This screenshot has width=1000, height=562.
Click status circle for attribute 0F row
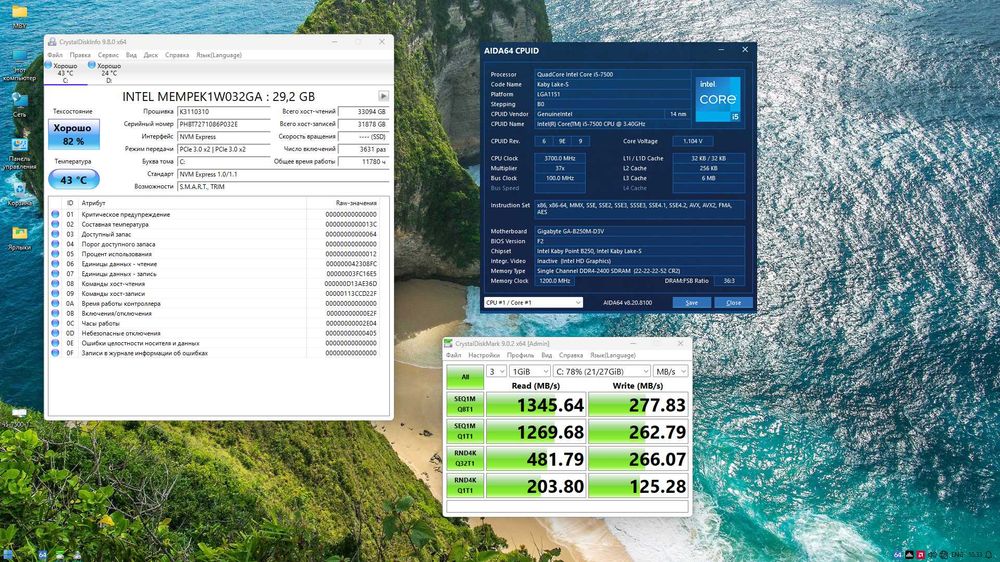click(x=55, y=353)
